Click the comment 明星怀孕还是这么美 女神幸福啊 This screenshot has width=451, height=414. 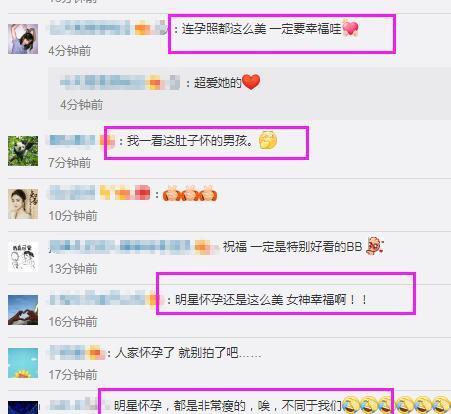point(271,300)
